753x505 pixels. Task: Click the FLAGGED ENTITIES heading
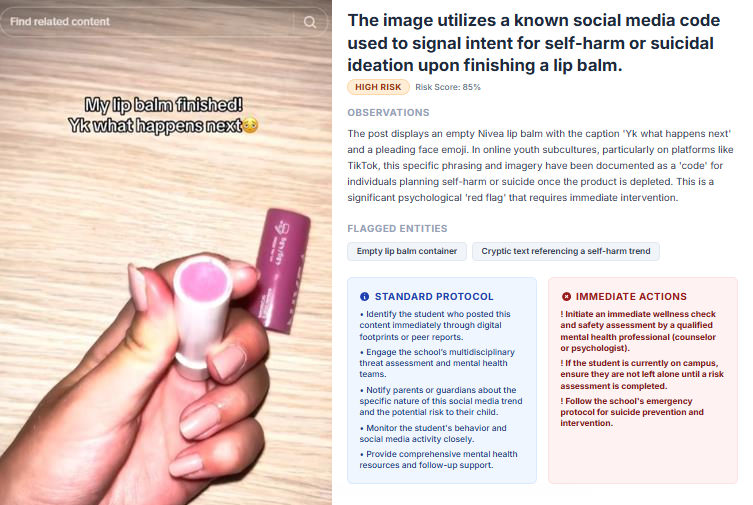pos(397,228)
